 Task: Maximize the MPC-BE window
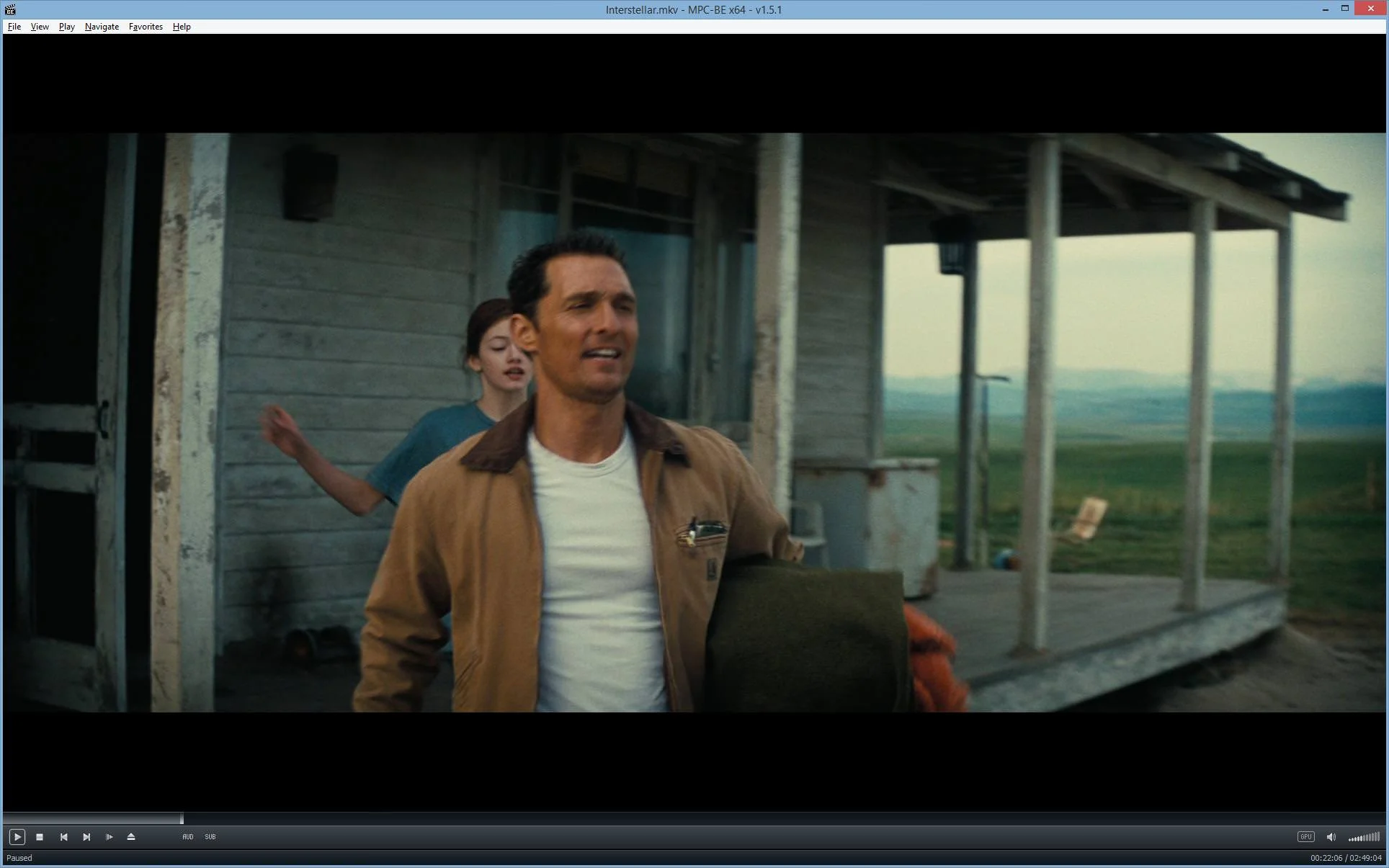(x=1344, y=9)
